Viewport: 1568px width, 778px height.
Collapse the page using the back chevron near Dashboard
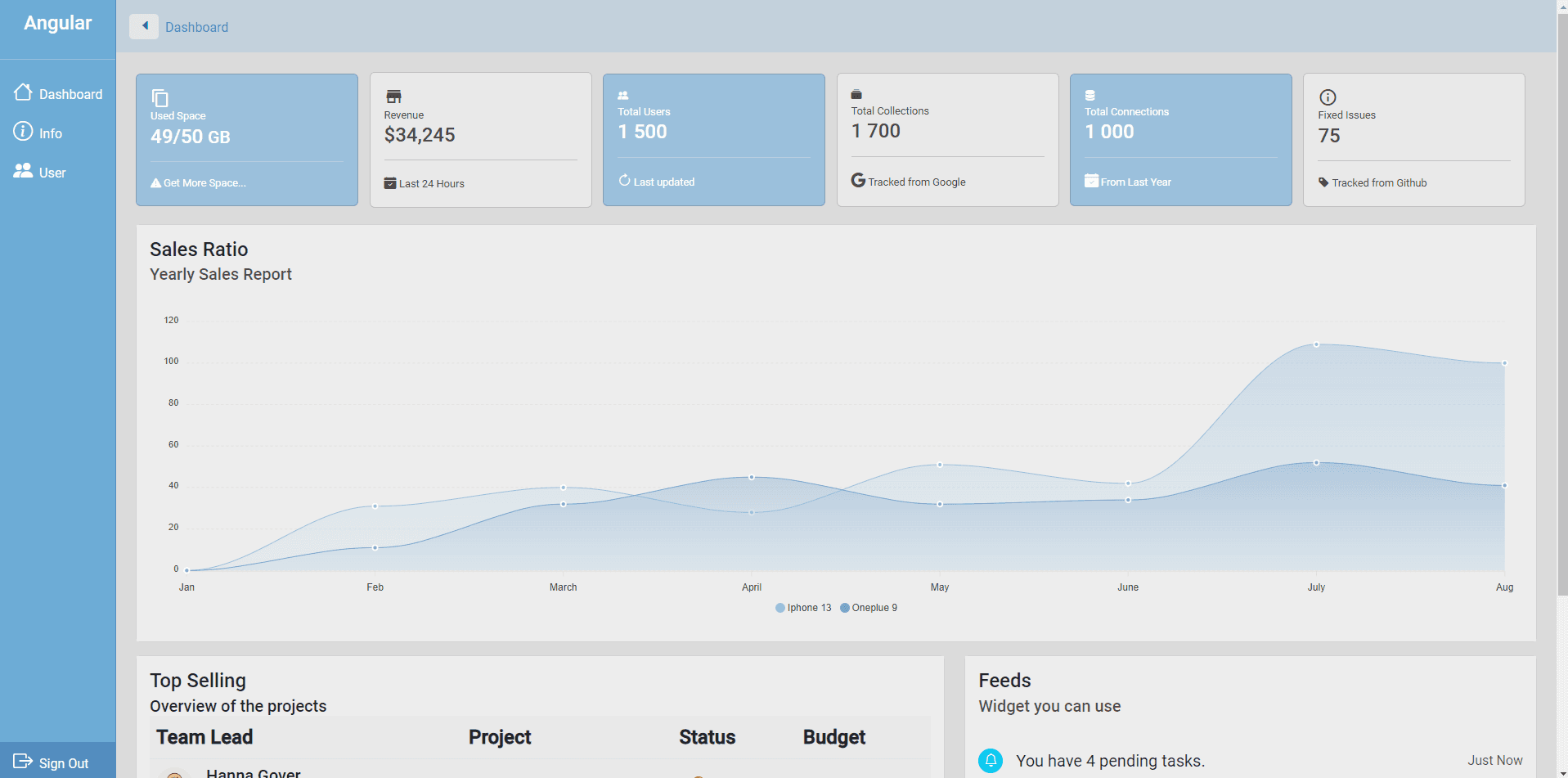coord(144,25)
